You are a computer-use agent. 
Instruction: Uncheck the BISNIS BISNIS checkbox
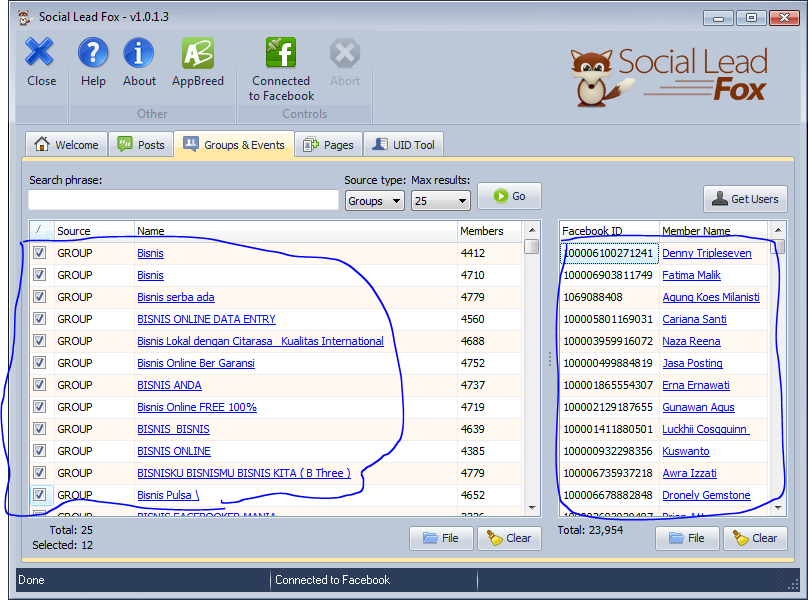pos(40,429)
